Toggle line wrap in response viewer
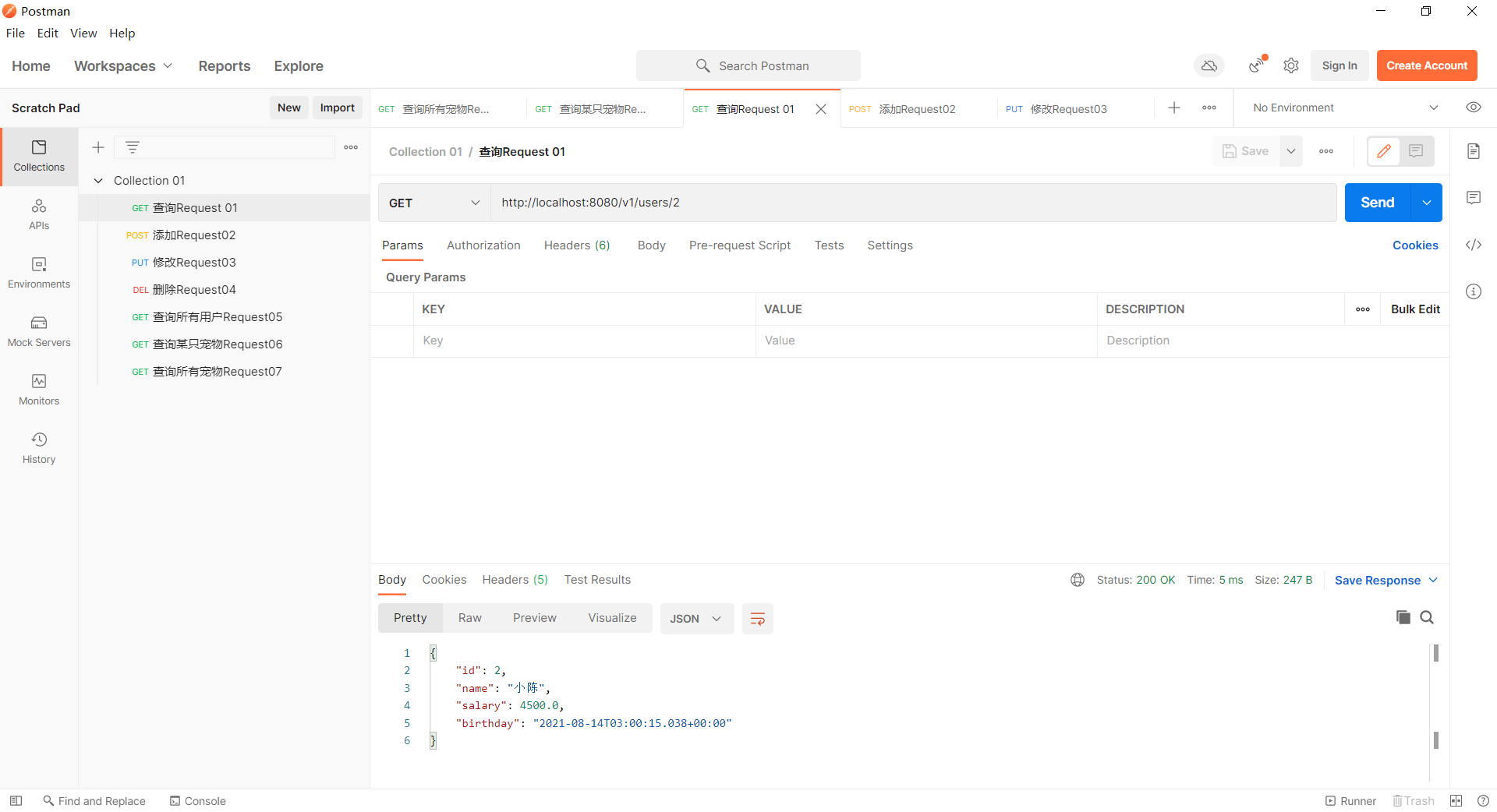The width and height of the screenshot is (1497, 812). click(x=757, y=619)
